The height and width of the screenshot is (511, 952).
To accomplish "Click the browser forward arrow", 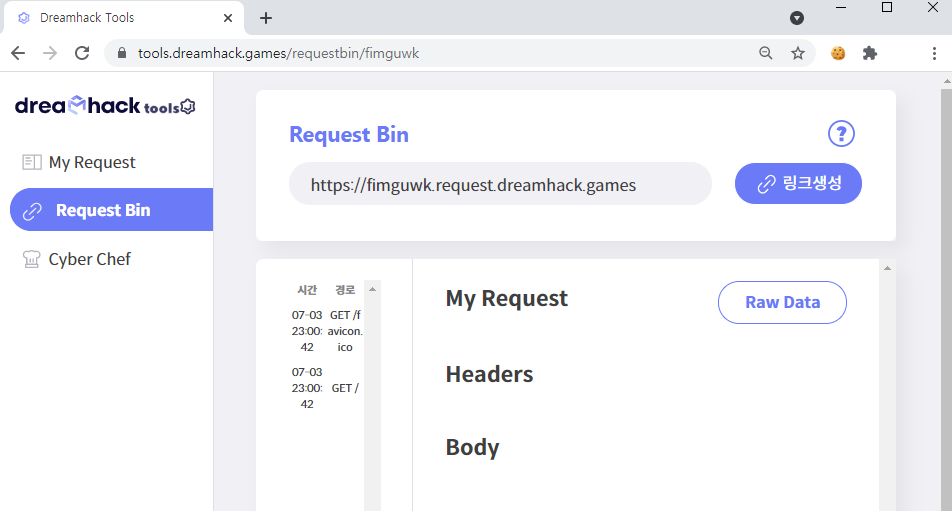I will tap(50, 53).
